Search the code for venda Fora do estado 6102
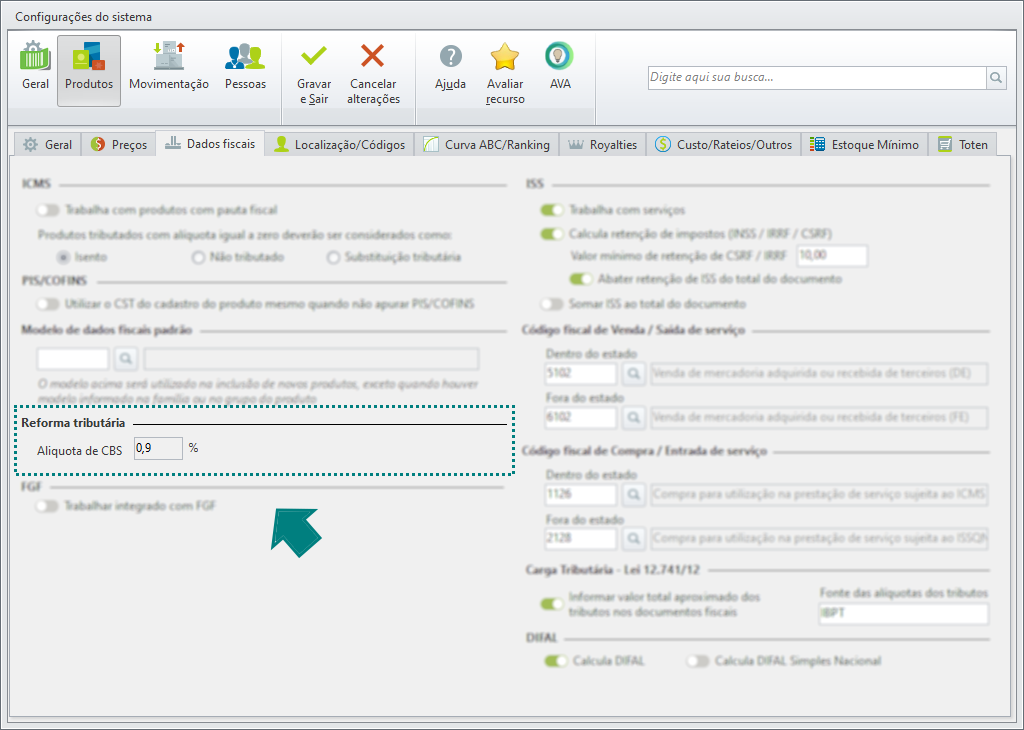The height and width of the screenshot is (730, 1024). [x=633, y=417]
